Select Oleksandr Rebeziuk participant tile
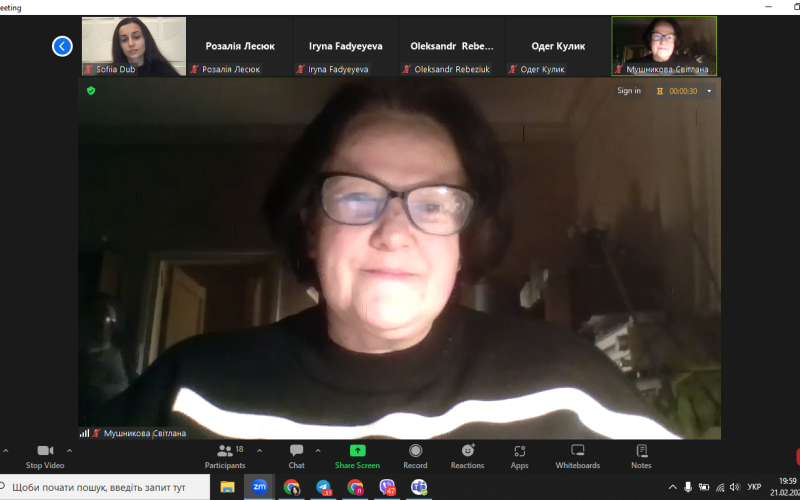 452,46
